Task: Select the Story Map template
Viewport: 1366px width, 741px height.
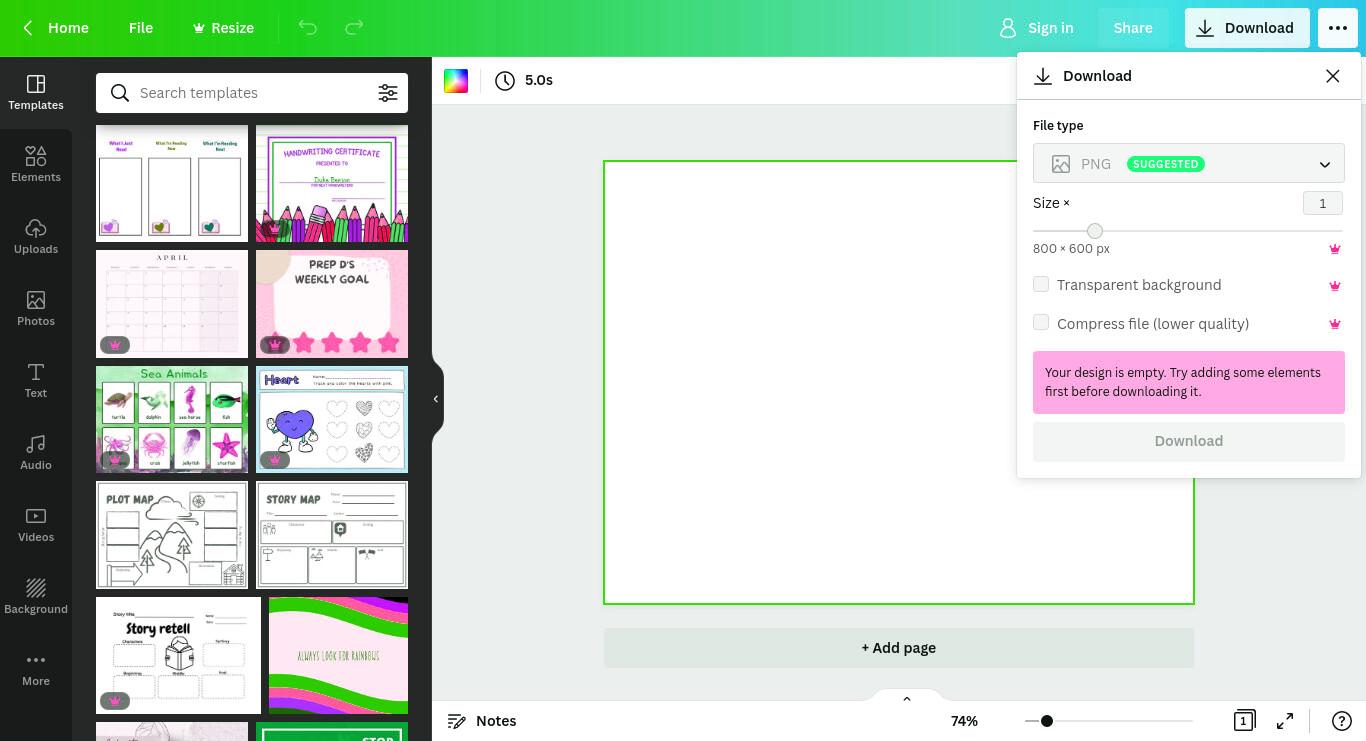Action: [x=332, y=535]
